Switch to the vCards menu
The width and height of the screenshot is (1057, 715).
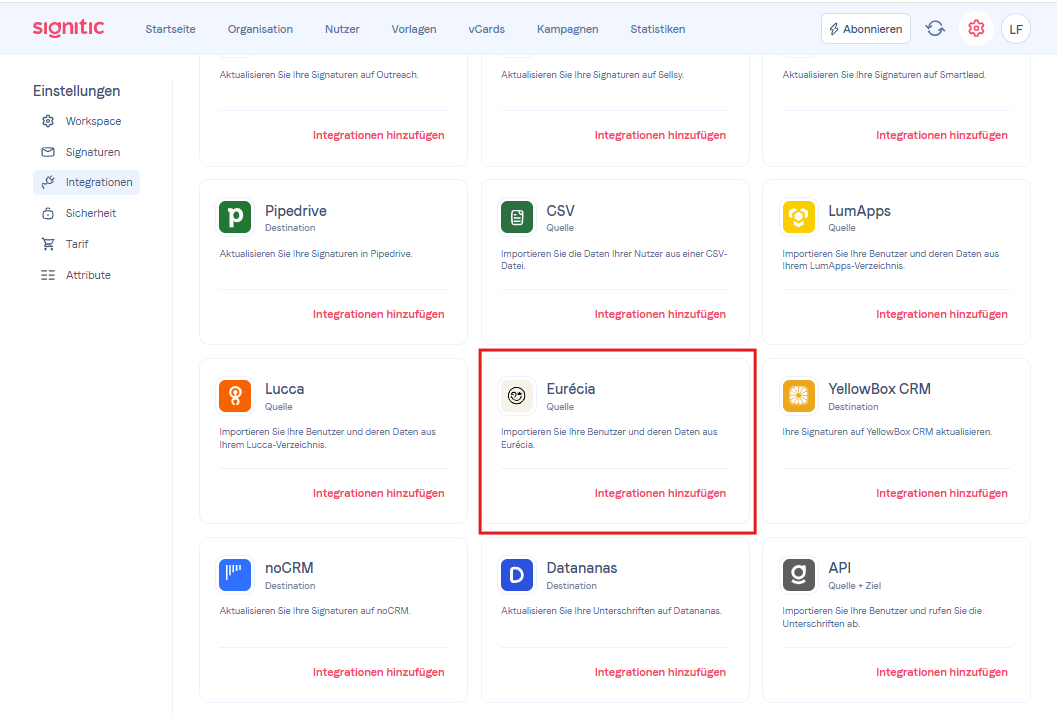point(487,29)
